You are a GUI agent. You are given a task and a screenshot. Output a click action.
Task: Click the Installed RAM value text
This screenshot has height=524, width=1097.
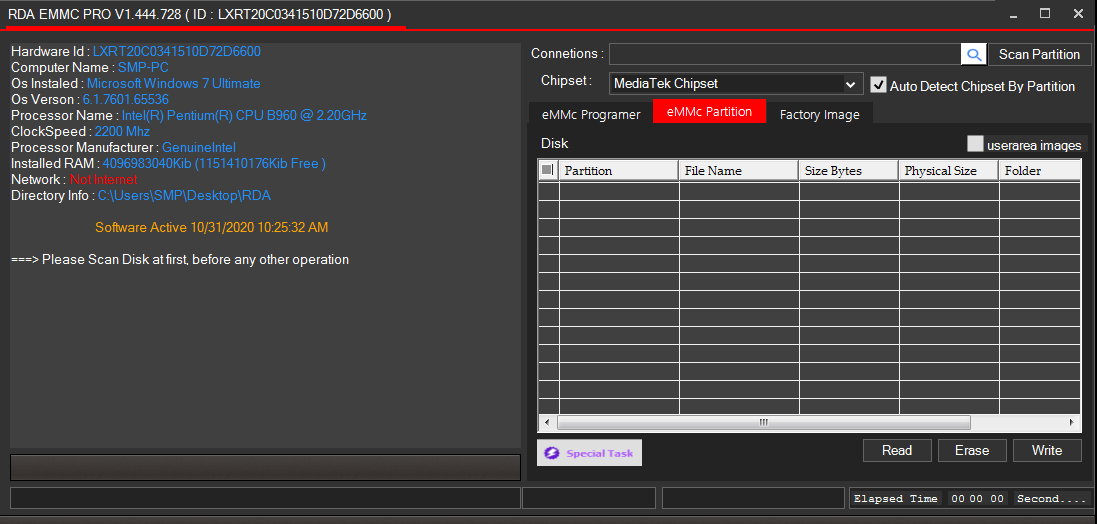tap(214, 164)
